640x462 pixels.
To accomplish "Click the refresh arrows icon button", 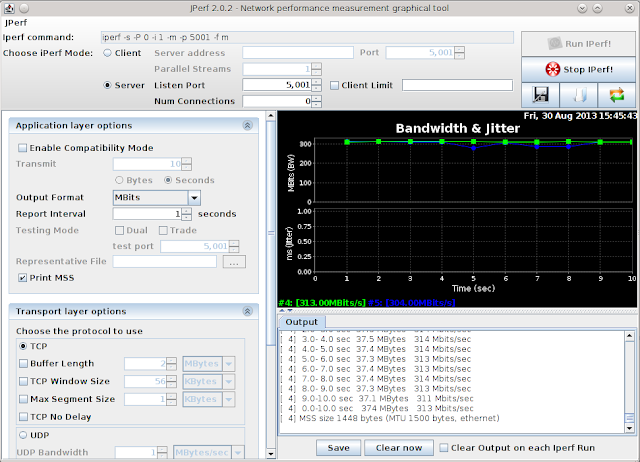I will click(x=617, y=95).
